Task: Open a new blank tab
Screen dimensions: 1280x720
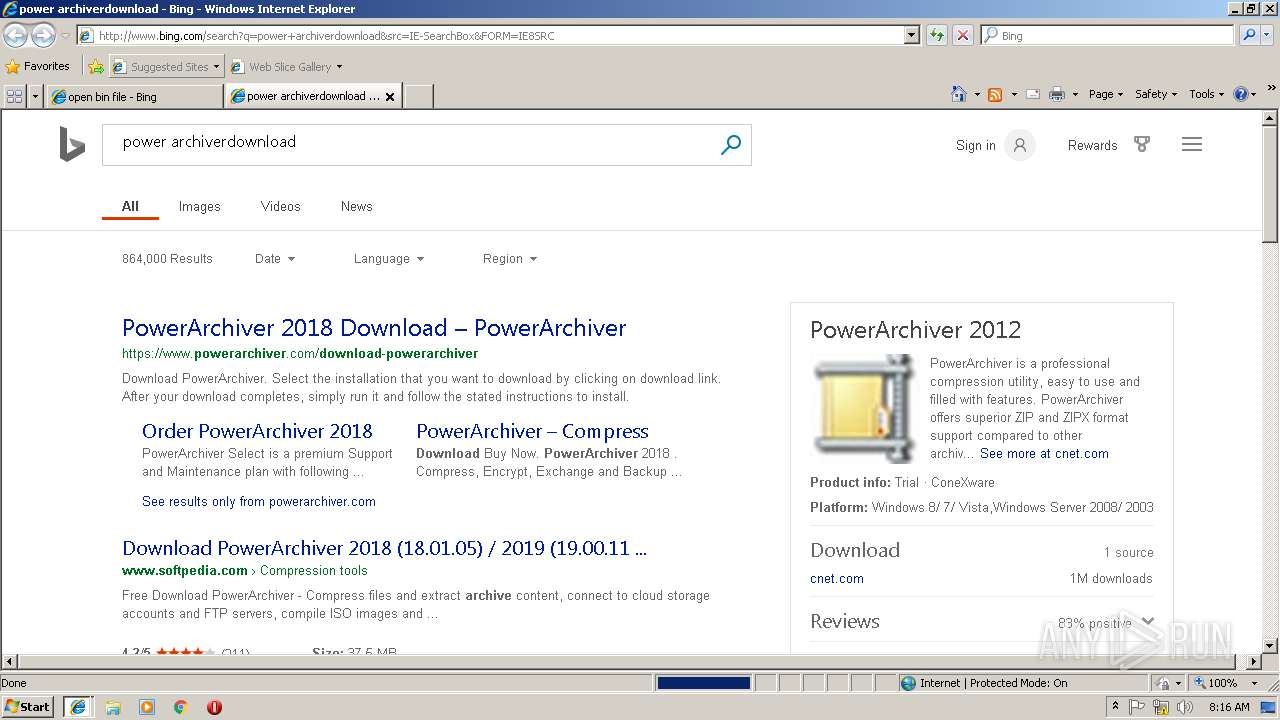Action: tap(418, 96)
